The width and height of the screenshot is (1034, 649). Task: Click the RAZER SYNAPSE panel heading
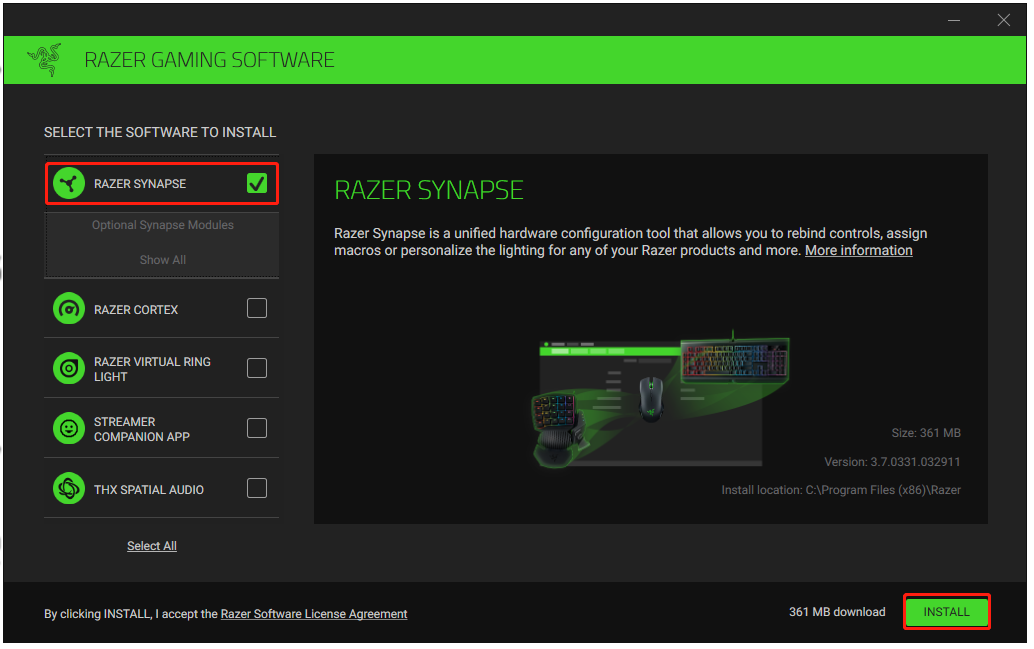tap(429, 191)
